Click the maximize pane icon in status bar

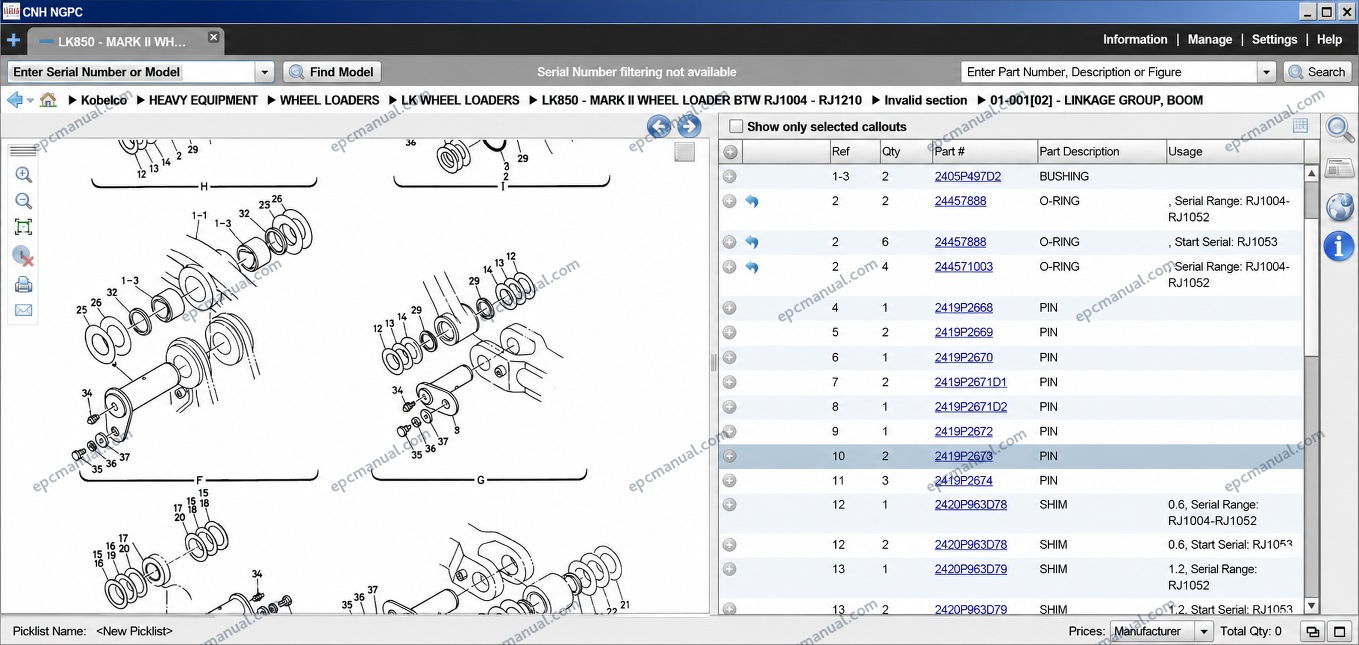pyautogui.click(x=1339, y=631)
